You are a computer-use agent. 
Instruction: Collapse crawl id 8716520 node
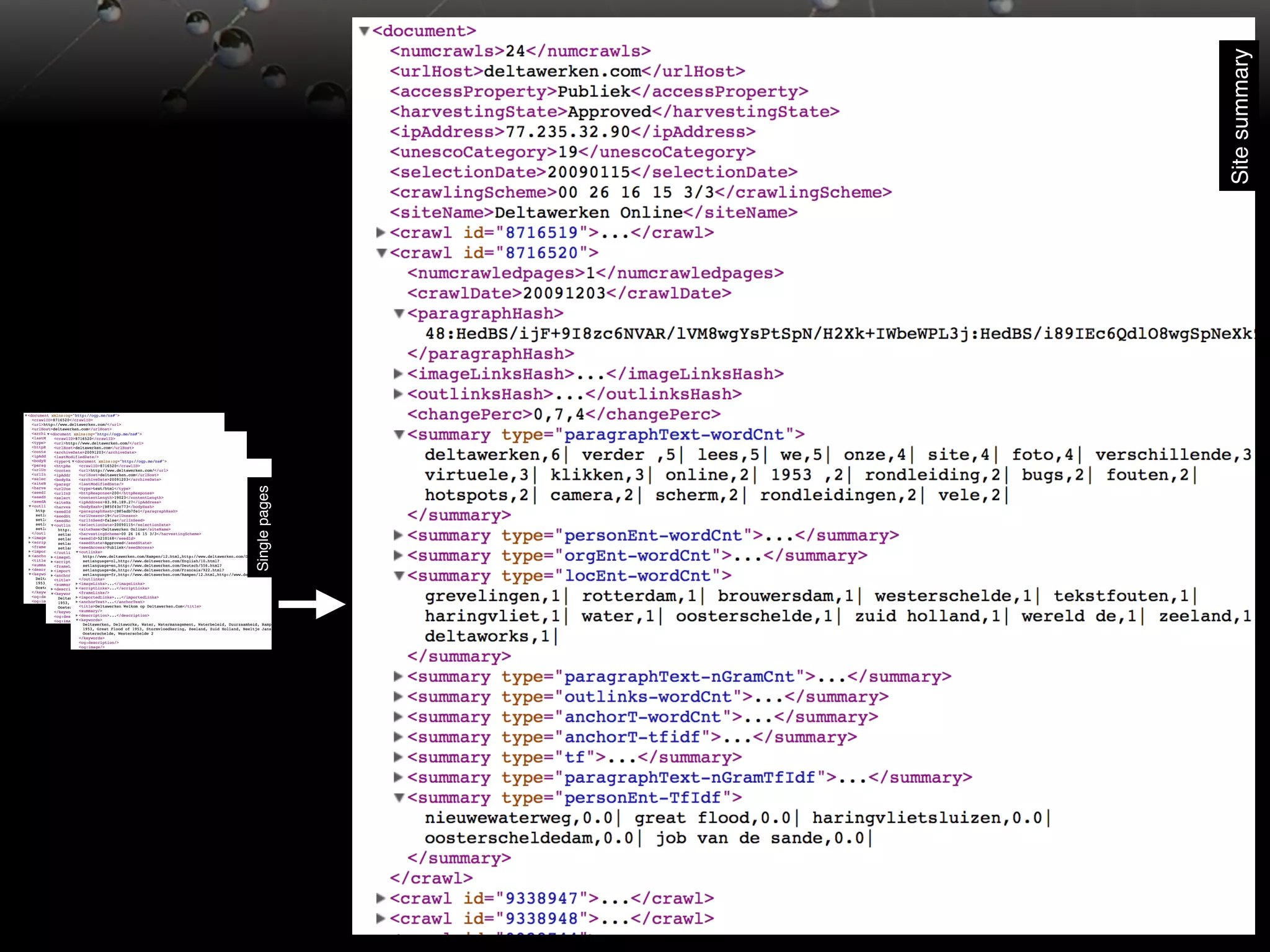pyautogui.click(x=381, y=253)
